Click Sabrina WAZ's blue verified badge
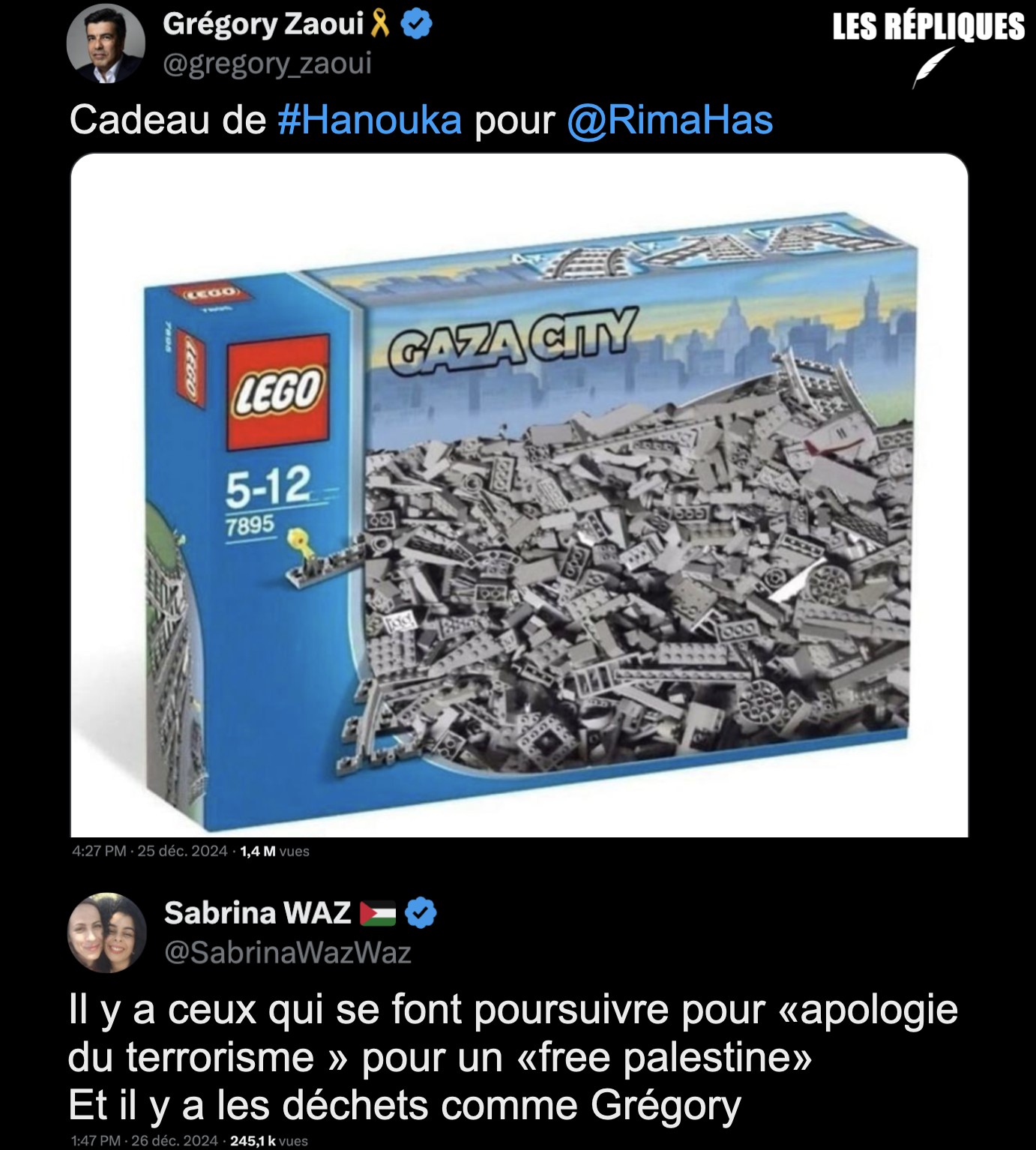Image resolution: width=1036 pixels, height=1150 pixels. [421, 913]
